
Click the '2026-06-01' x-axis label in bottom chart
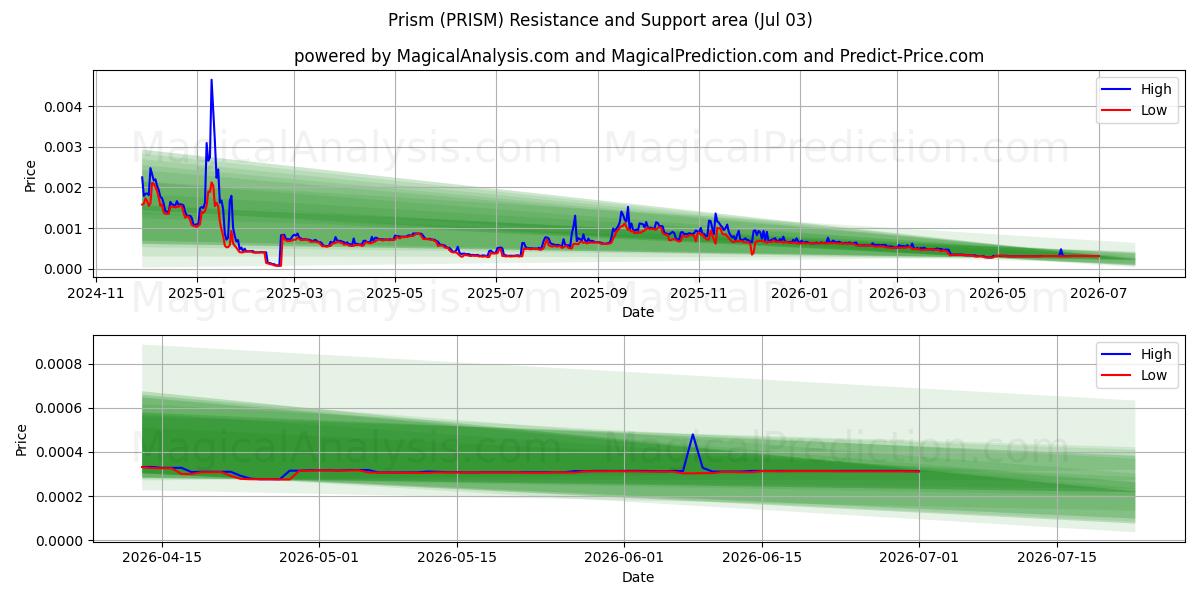click(x=625, y=558)
